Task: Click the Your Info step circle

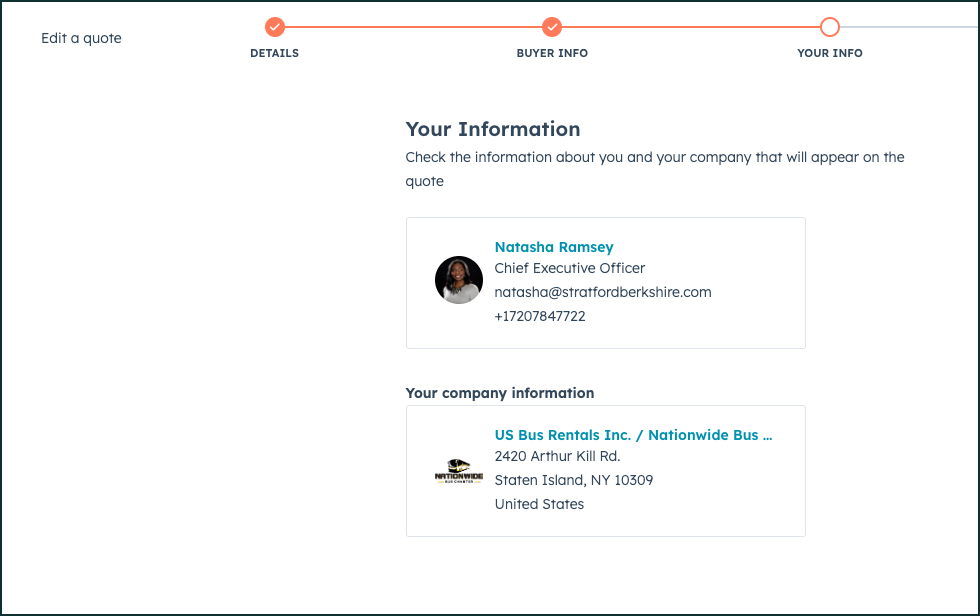Action: 830,27
